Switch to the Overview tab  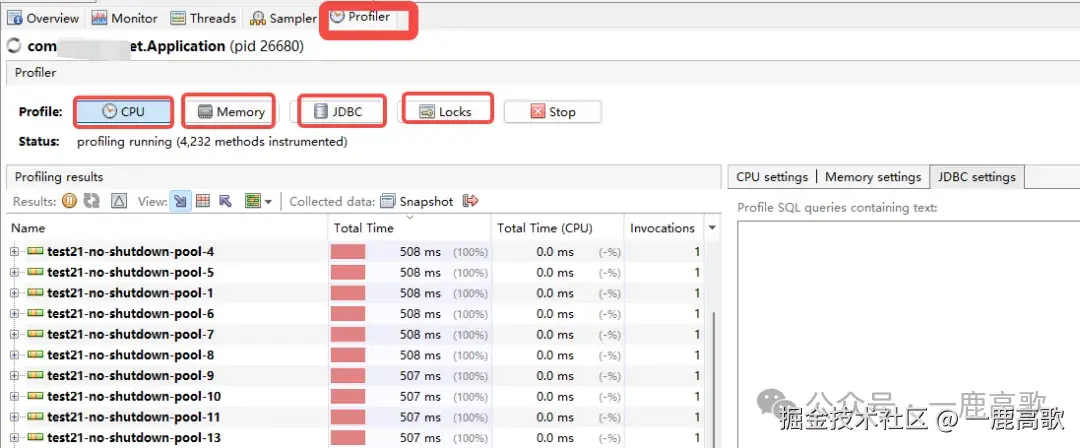(x=43, y=18)
